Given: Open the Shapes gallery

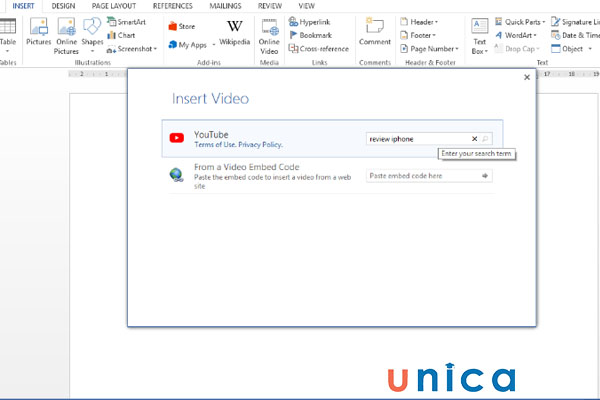Looking at the screenshot, I should (92, 35).
